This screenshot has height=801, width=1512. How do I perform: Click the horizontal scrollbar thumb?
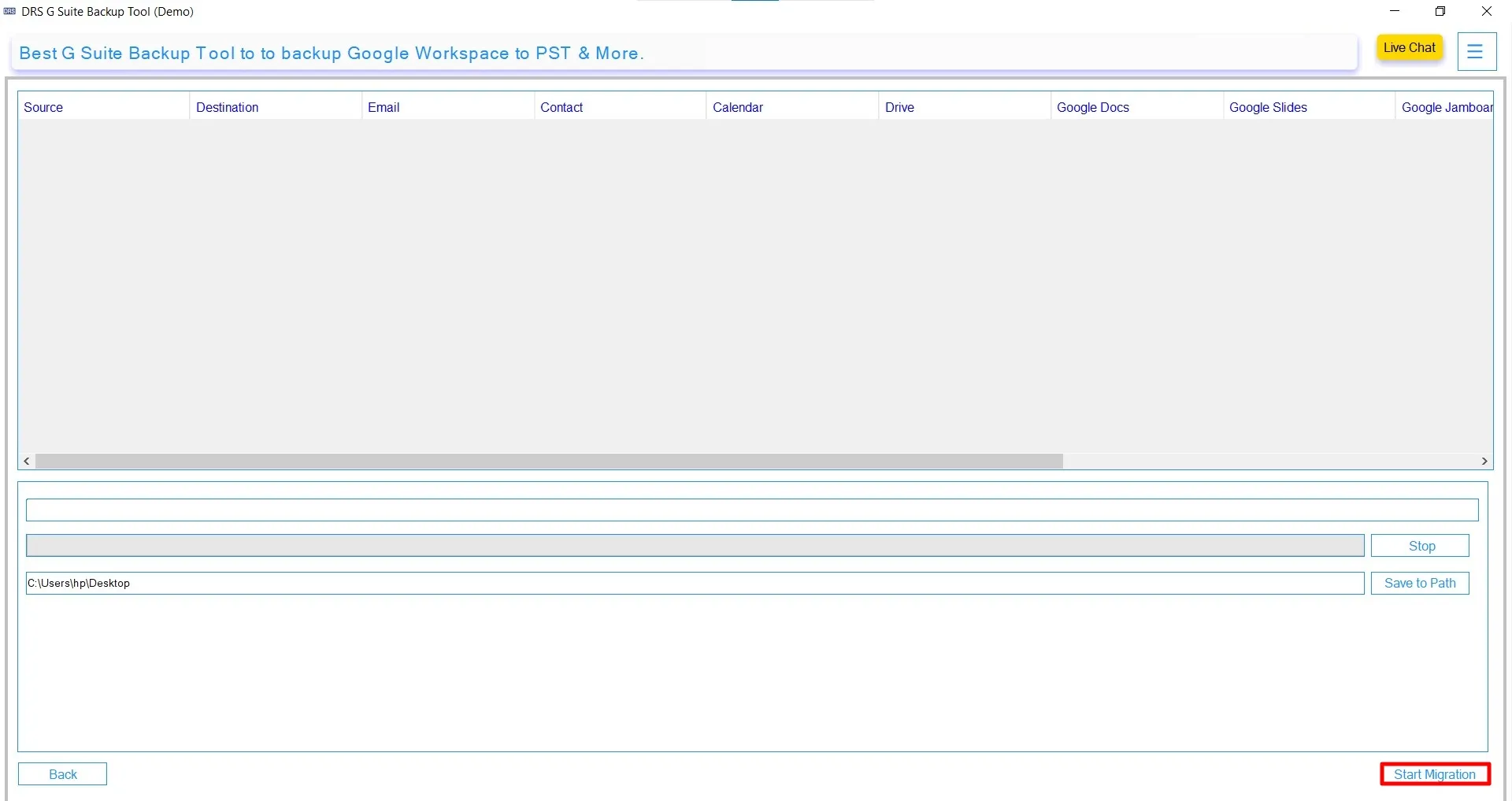click(550, 462)
